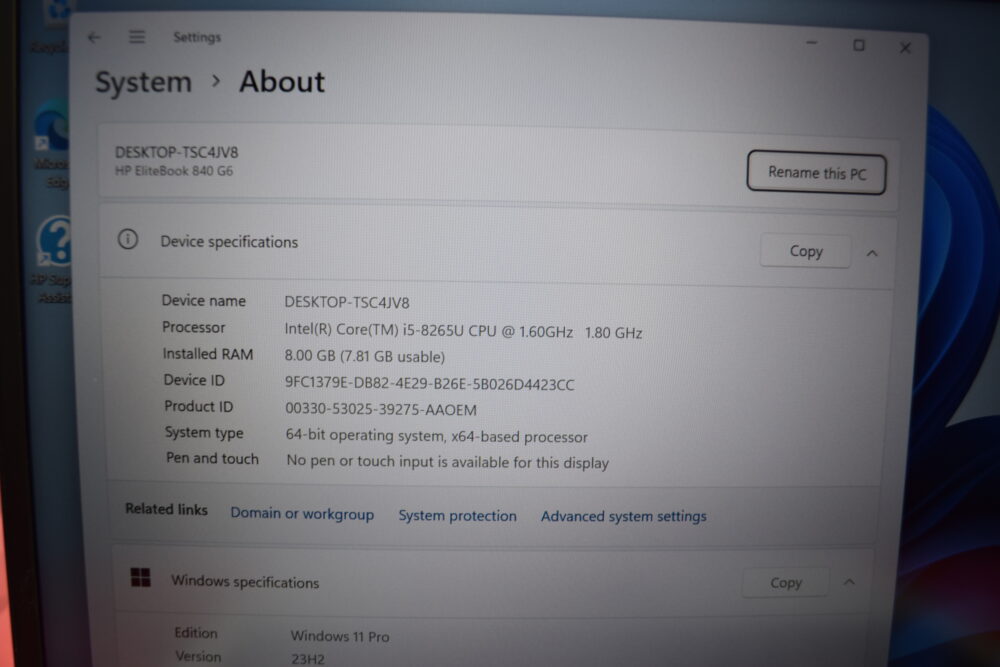
Task: Go back using the Settings back arrow
Action: pos(94,38)
